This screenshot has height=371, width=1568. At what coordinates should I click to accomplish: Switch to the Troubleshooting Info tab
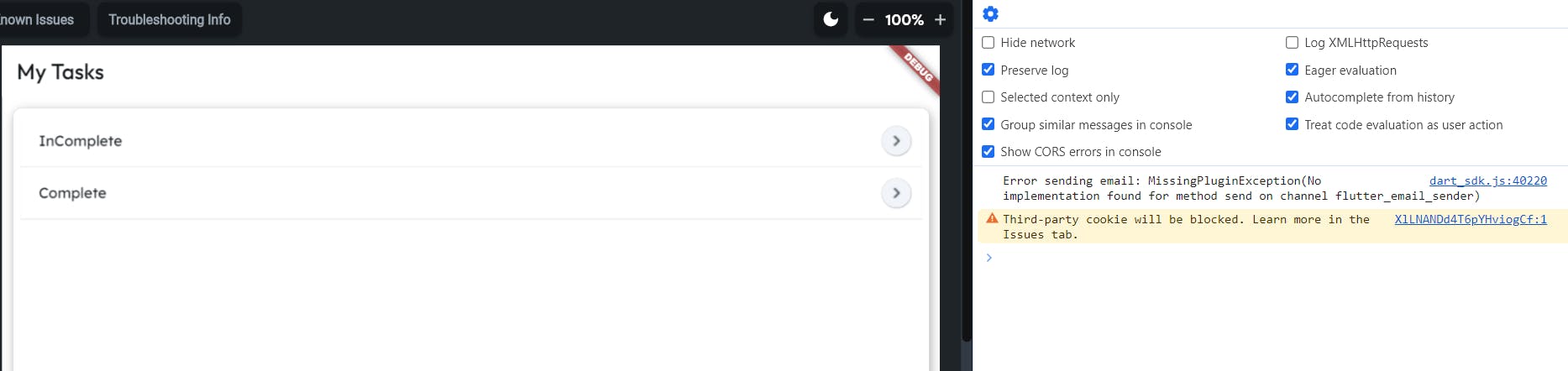170,19
